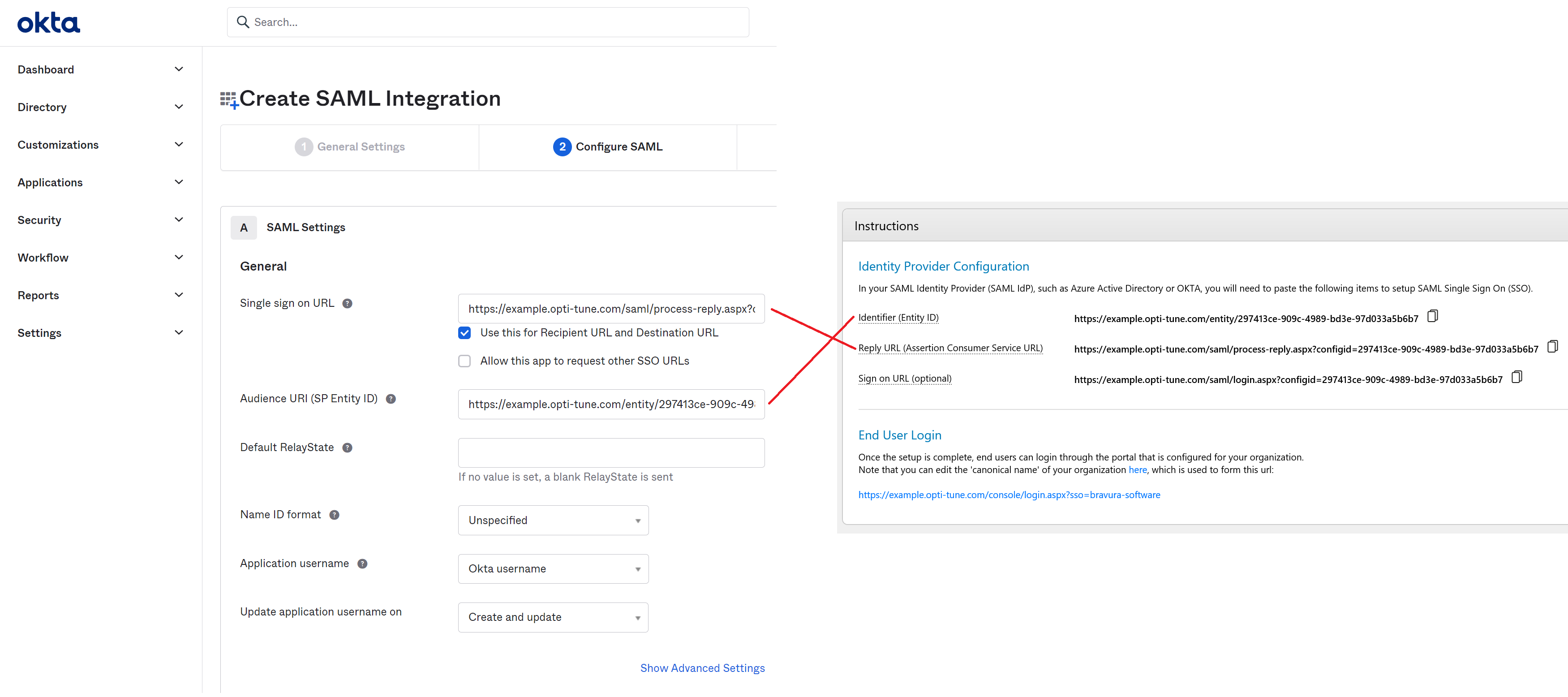The width and height of the screenshot is (1568, 697).
Task: Click the 'here' link in End User Login
Action: [x=1137, y=470]
